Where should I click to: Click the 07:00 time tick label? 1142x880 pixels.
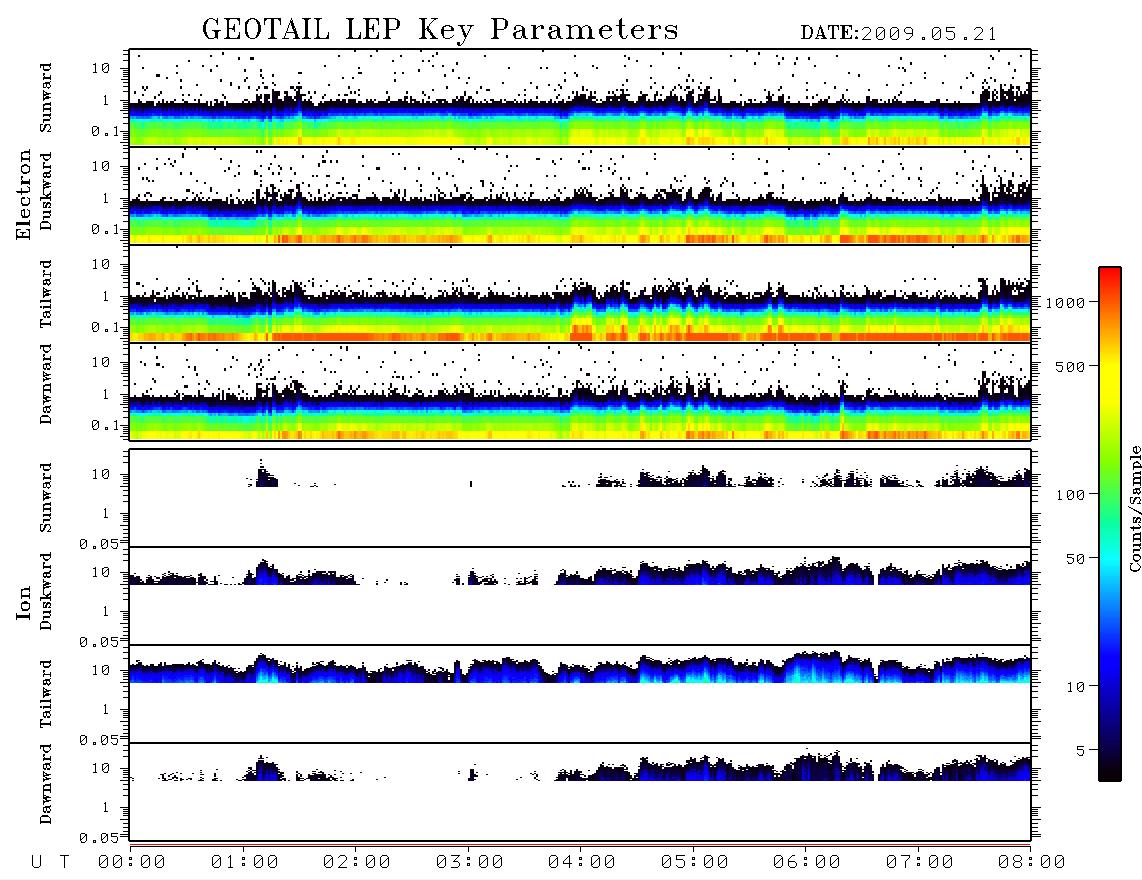tap(920, 863)
